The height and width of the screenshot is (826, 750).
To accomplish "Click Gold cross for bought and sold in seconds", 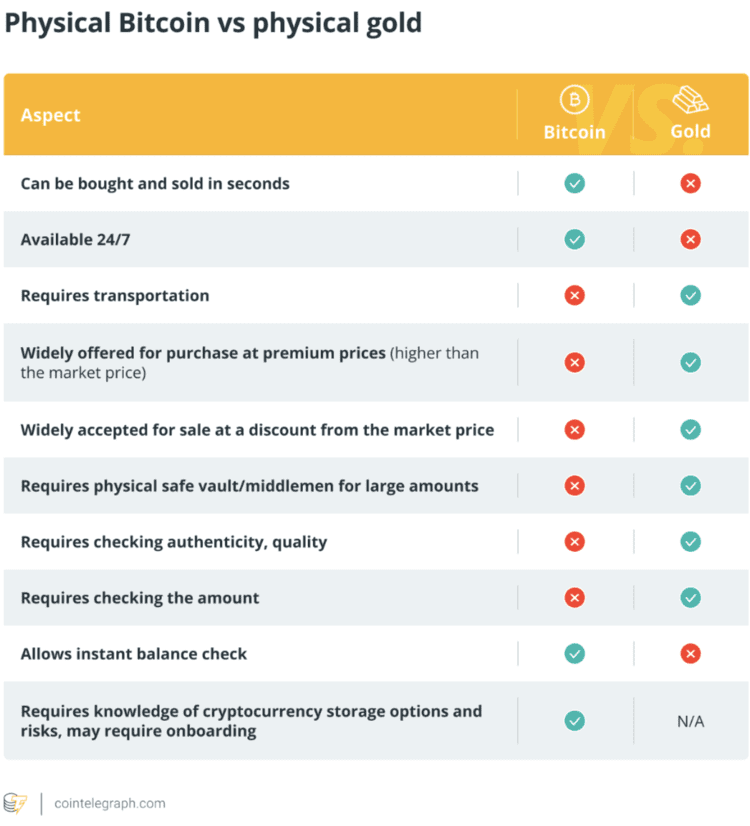I will tap(690, 183).
